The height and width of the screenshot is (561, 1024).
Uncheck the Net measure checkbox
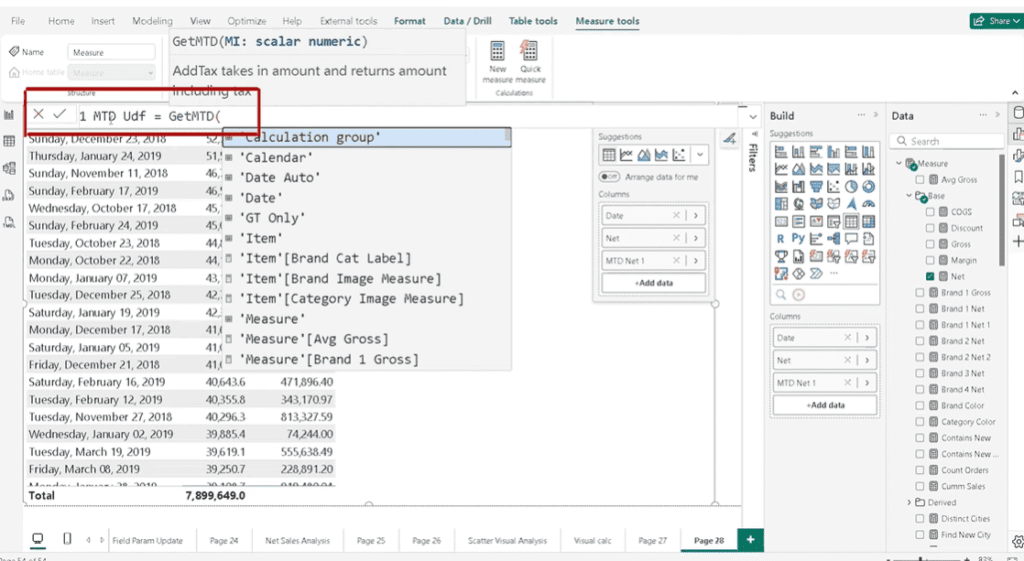(x=930, y=276)
